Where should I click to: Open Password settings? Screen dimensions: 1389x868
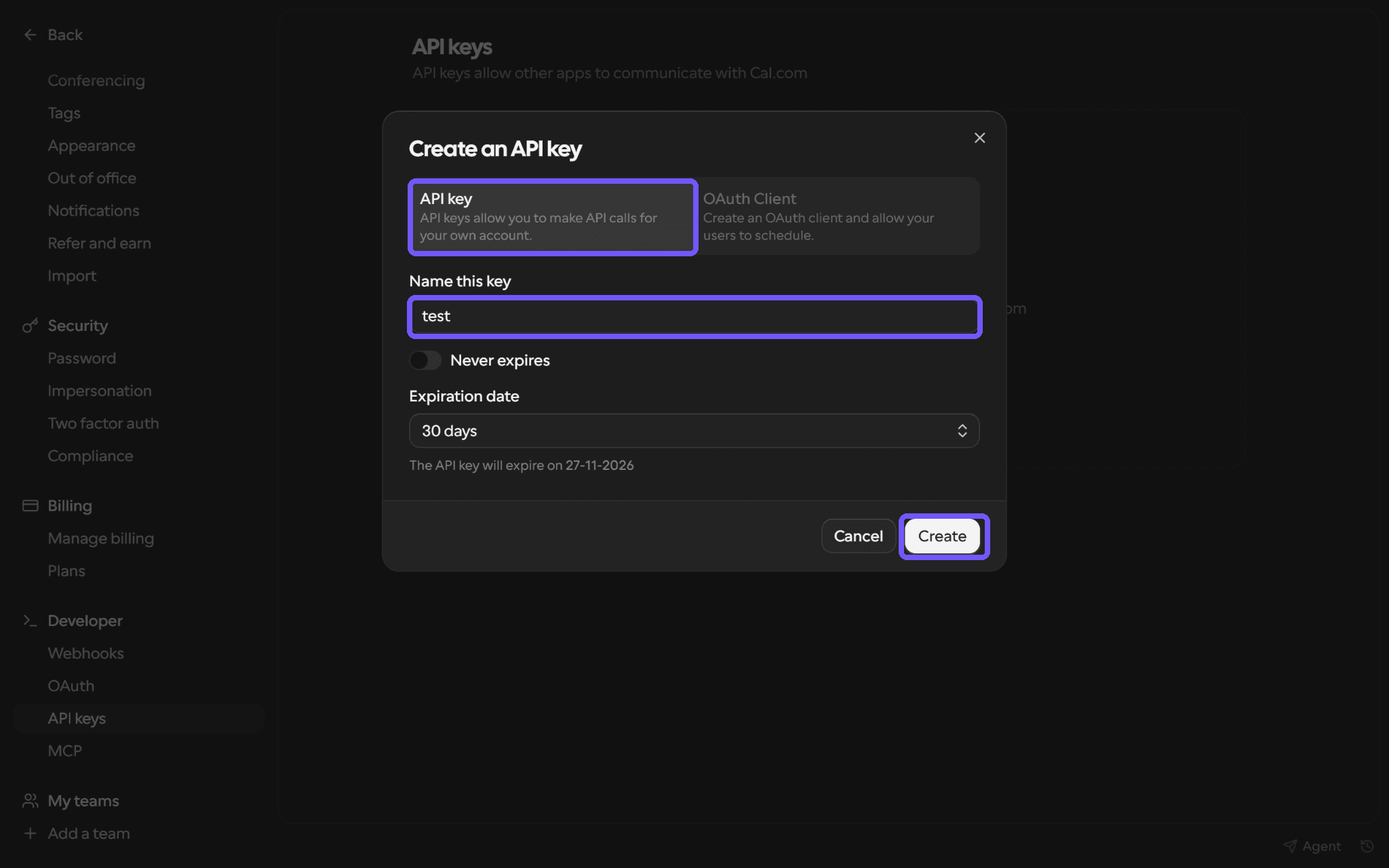pyautogui.click(x=82, y=358)
